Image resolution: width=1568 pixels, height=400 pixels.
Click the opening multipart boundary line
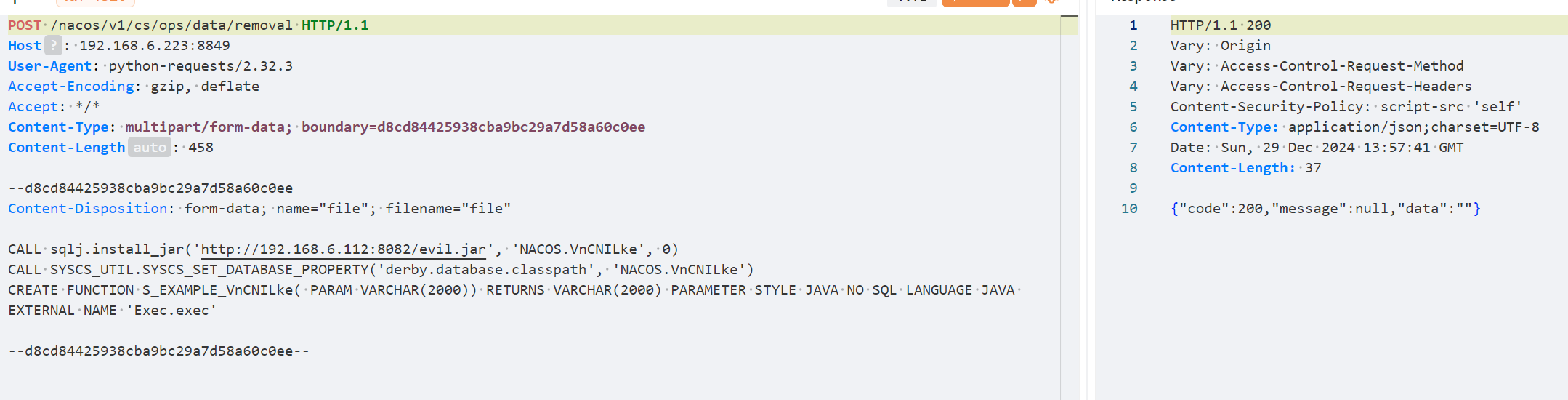click(x=150, y=188)
